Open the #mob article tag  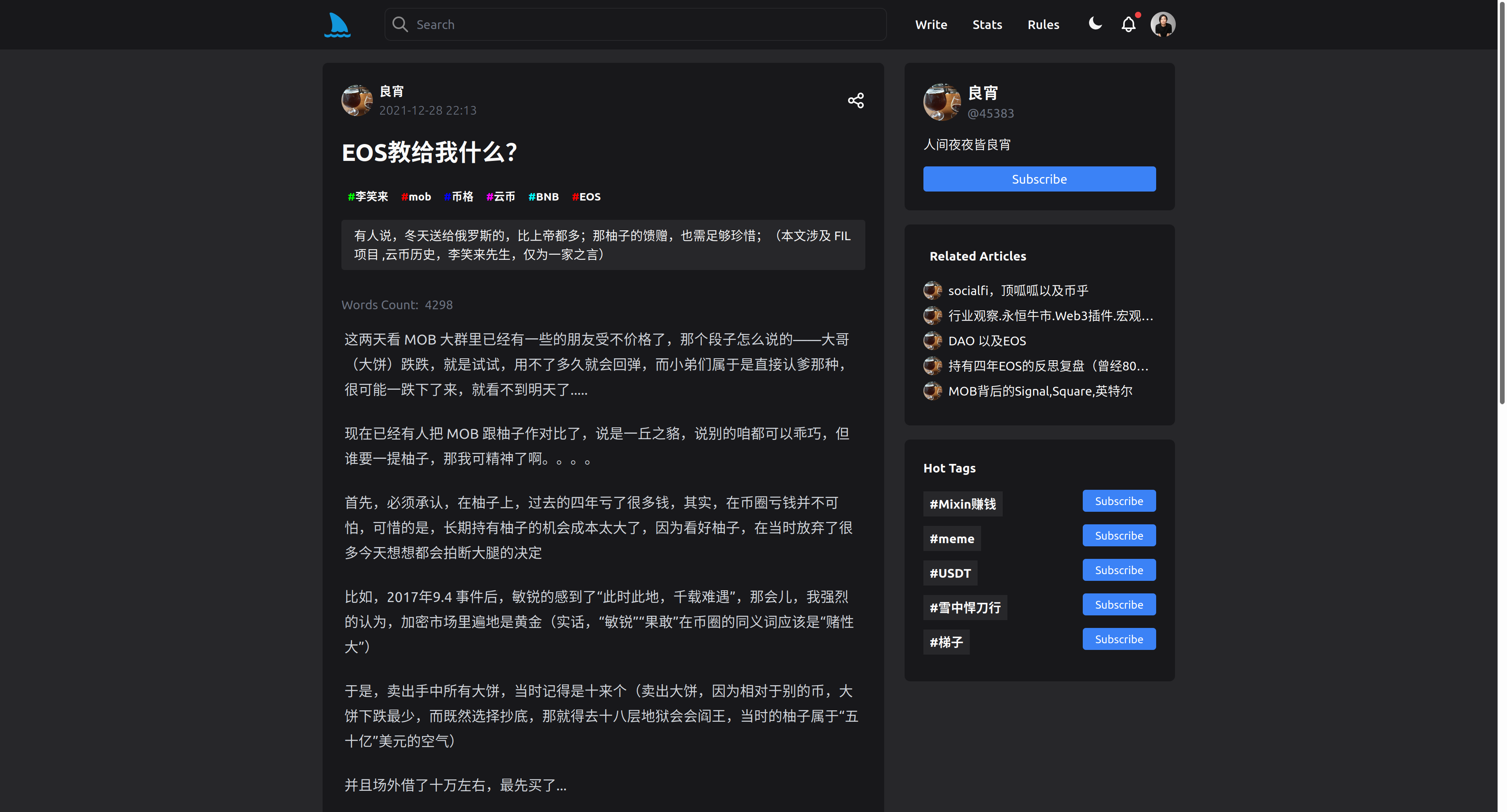coord(416,197)
